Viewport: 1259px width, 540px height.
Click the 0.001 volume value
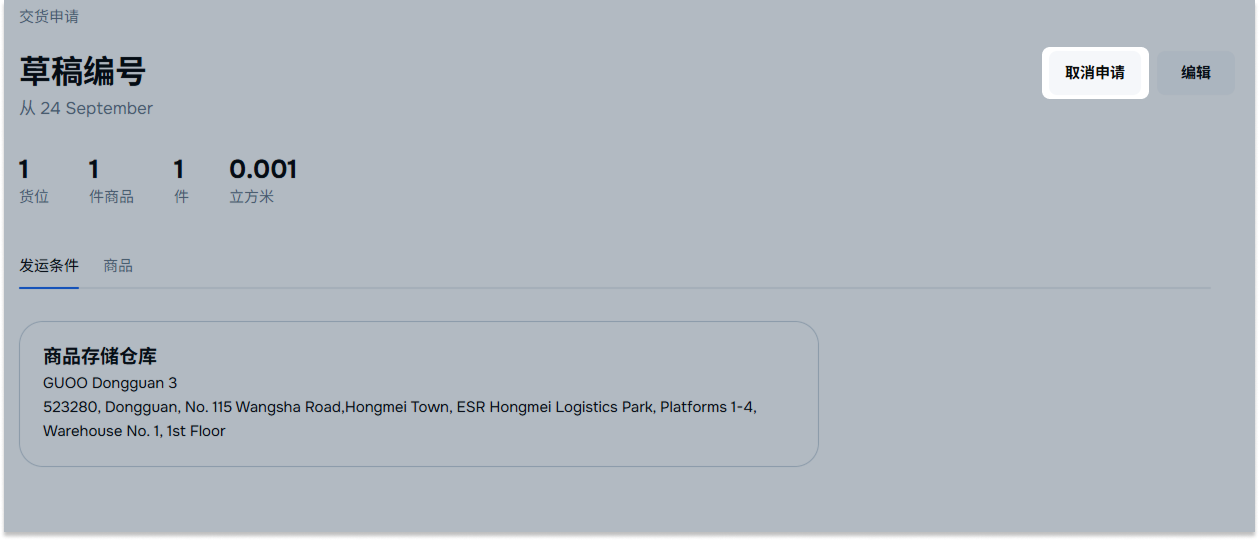263,169
